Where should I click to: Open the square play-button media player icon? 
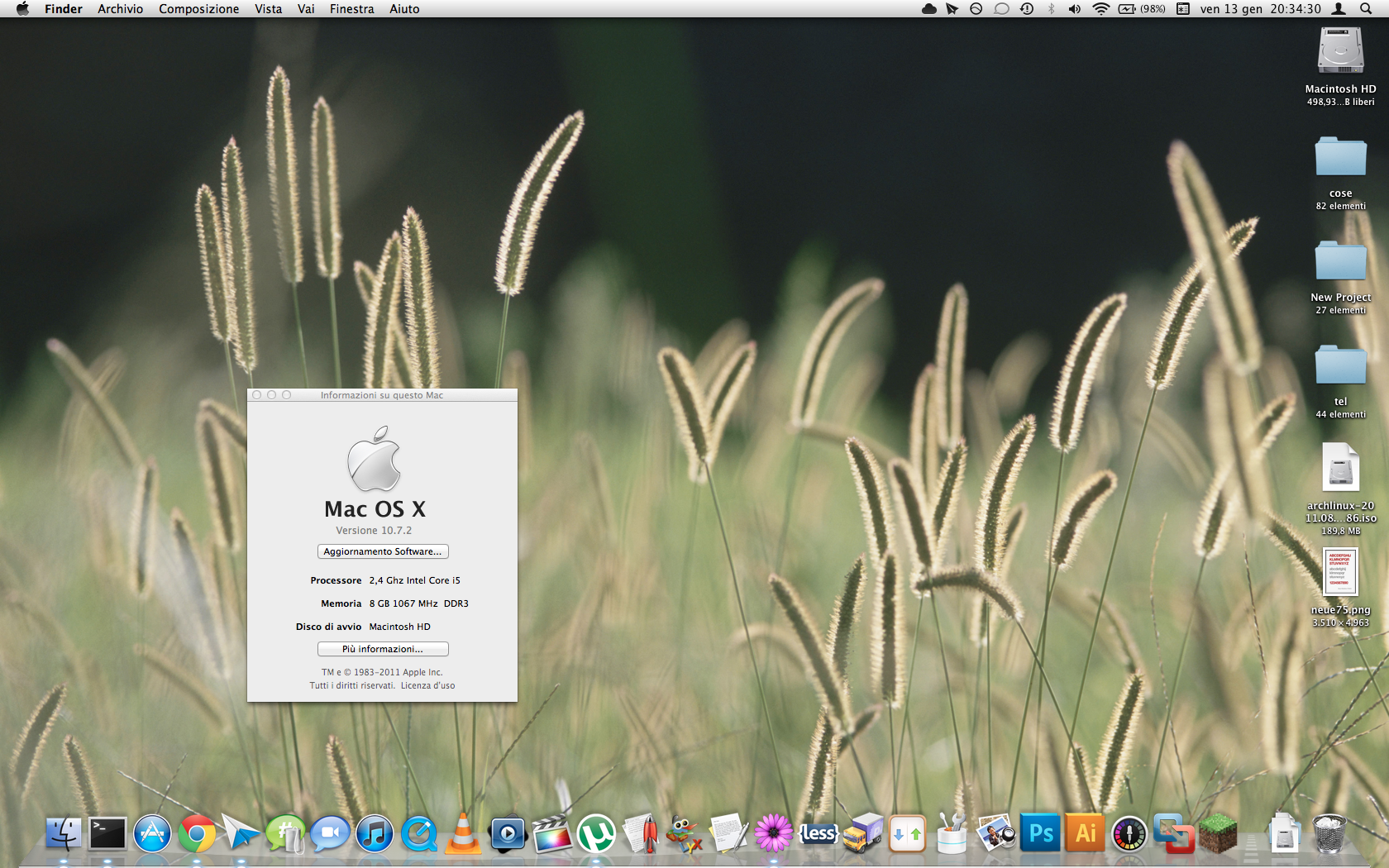[x=508, y=833]
